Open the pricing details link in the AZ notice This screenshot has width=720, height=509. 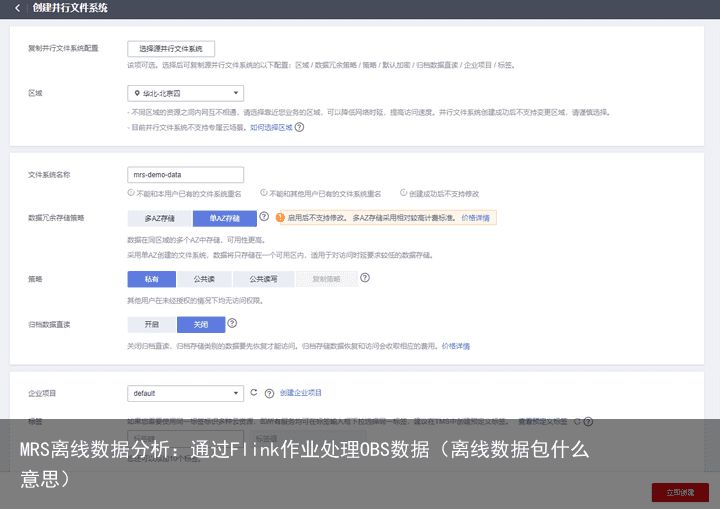475,218
